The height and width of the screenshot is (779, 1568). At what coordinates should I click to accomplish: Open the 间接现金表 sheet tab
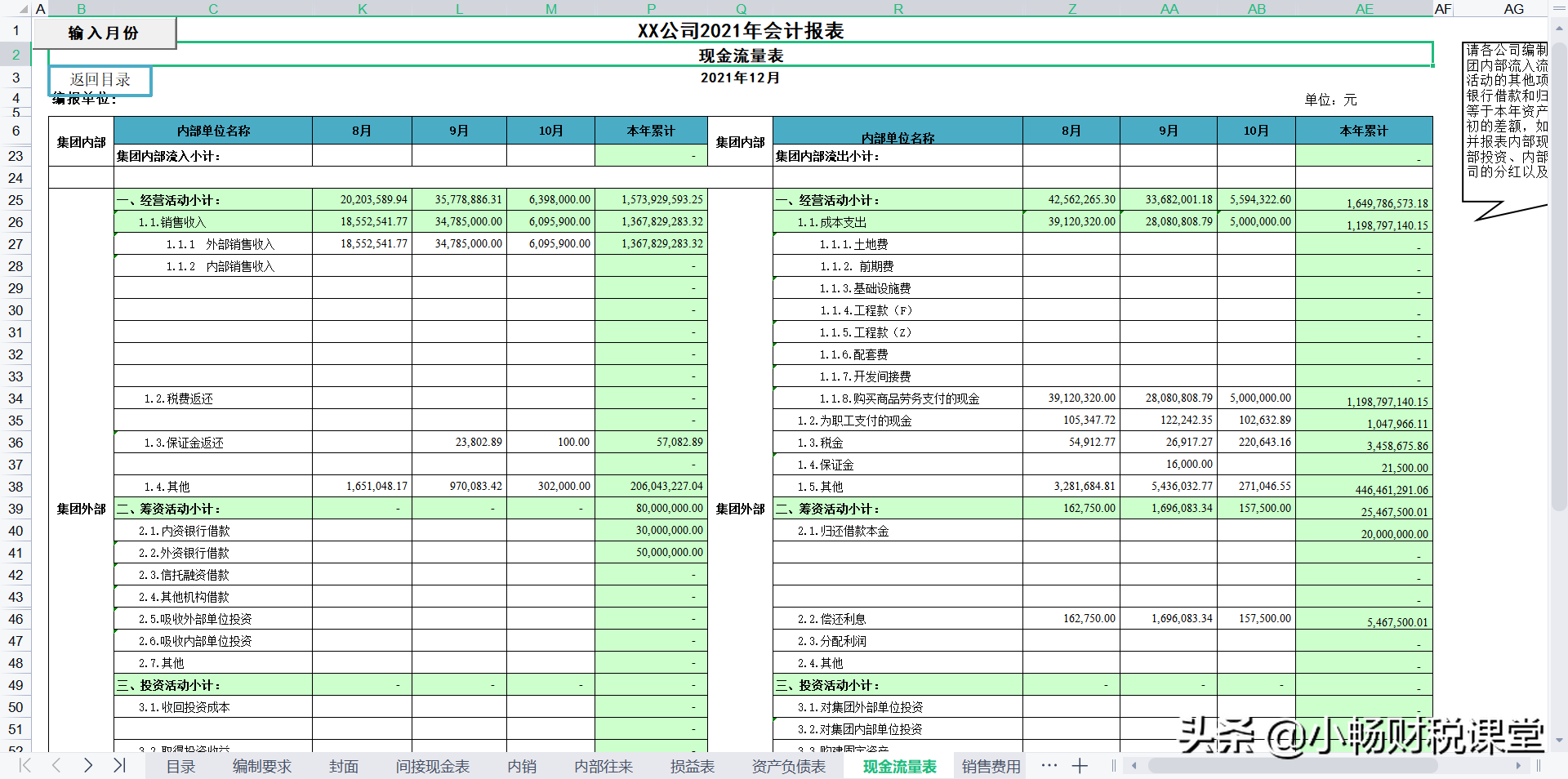[x=433, y=766]
